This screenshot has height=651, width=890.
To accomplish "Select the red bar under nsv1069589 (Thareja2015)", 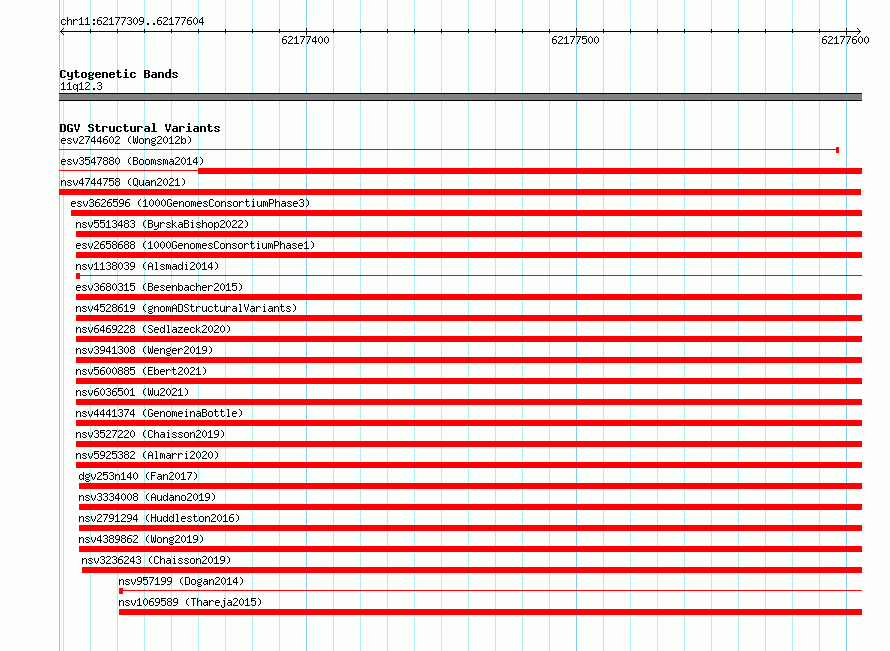I will coord(490,612).
